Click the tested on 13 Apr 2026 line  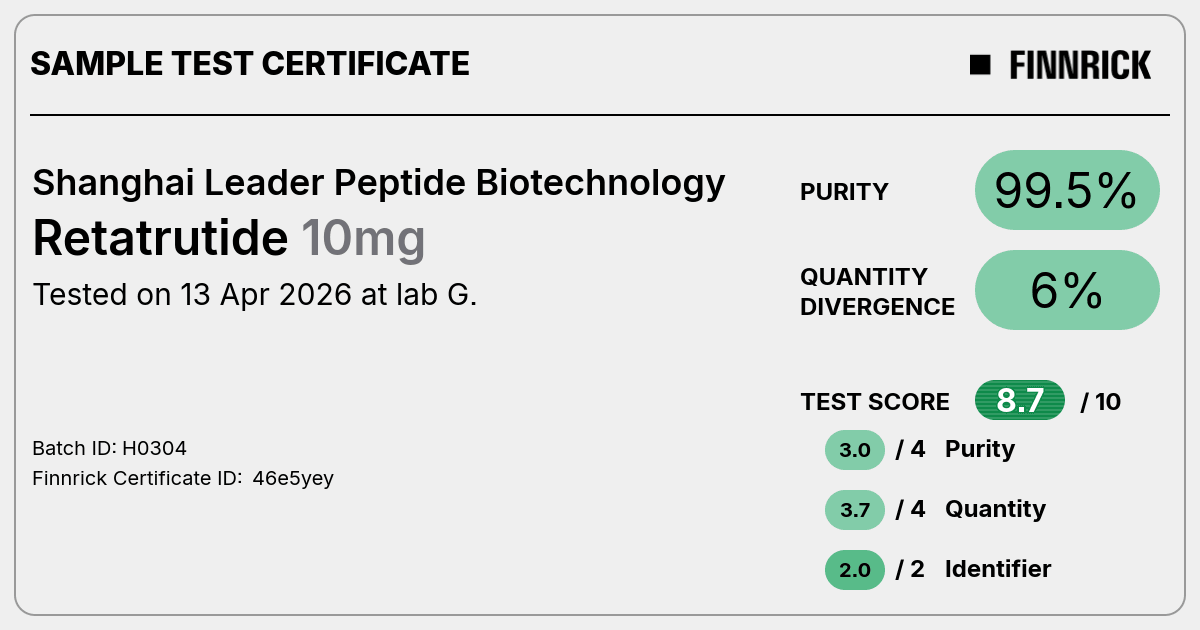[x=255, y=295]
